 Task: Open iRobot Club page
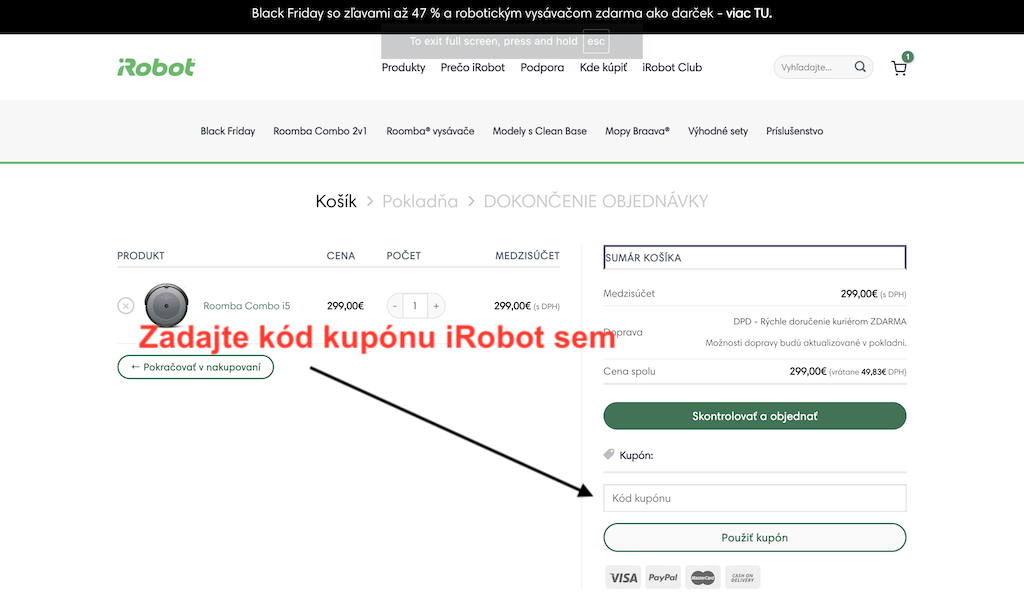coord(672,67)
